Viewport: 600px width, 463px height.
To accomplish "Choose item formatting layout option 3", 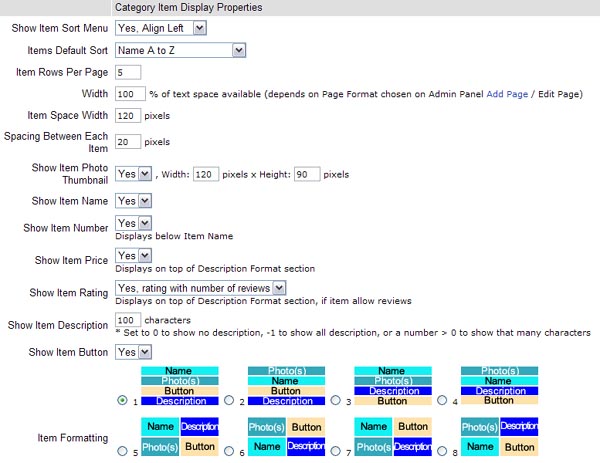I will [336, 400].
